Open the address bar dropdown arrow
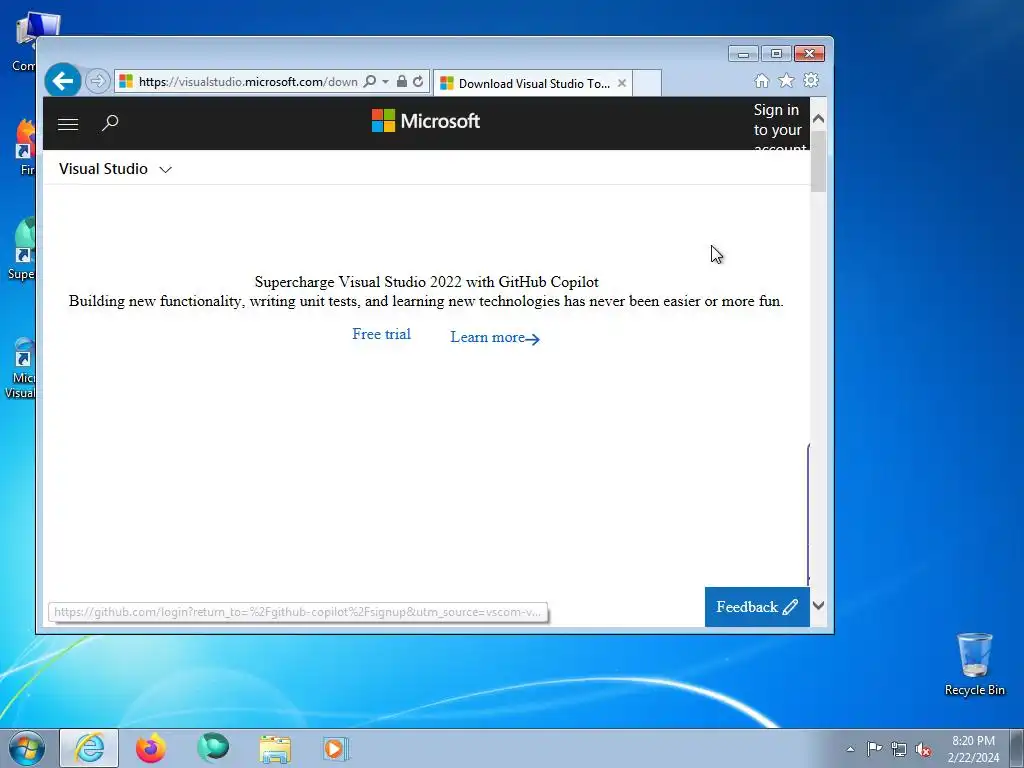This screenshot has width=1024, height=768. pos(385,81)
